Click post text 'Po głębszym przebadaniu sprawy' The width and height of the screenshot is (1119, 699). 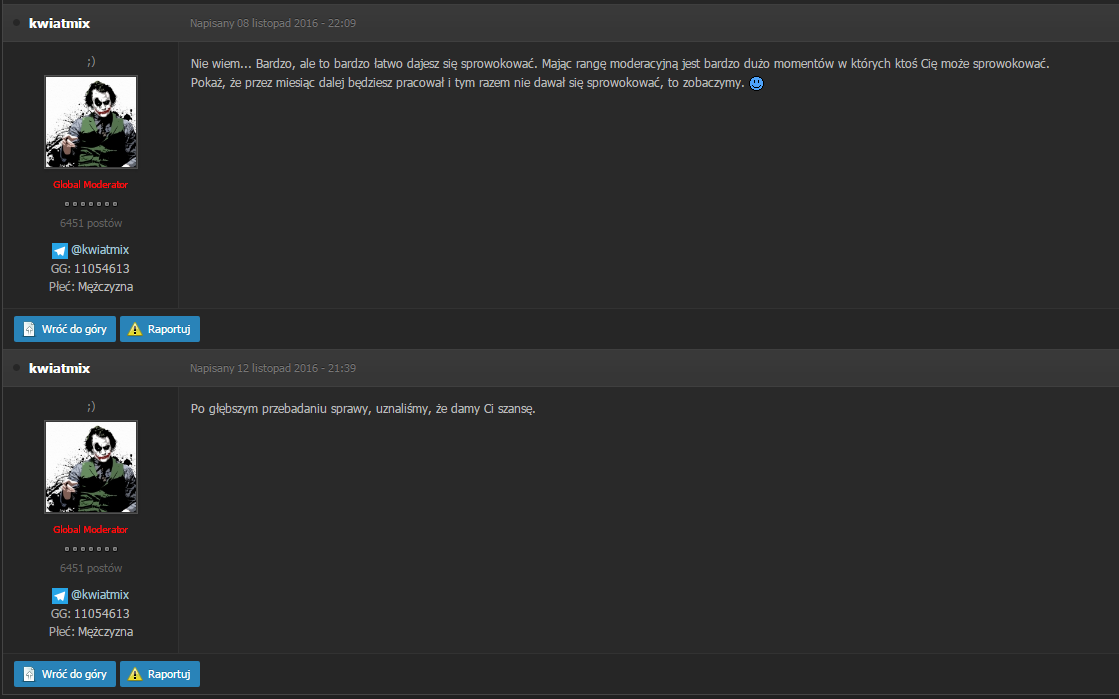[278, 409]
